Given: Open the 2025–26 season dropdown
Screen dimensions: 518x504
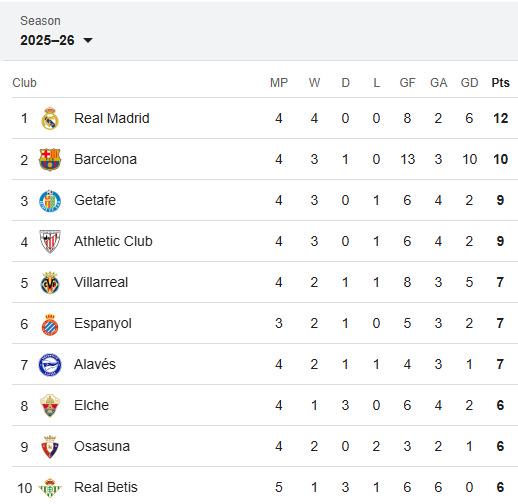Looking at the screenshot, I should point(56,40).
